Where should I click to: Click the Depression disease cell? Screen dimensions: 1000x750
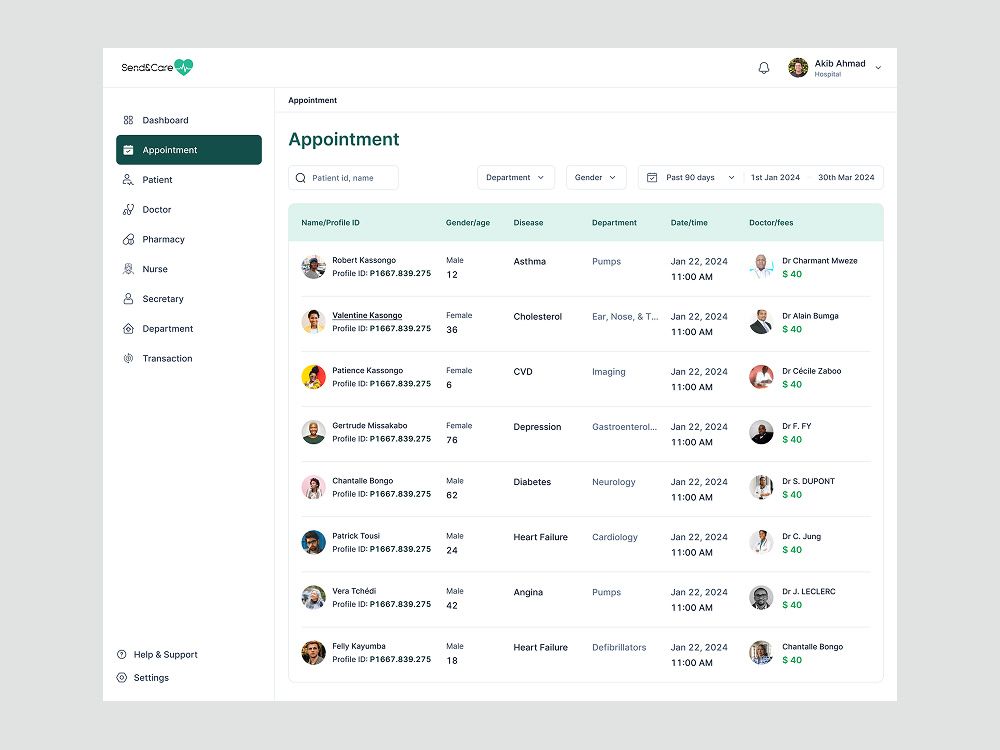pyautogui.click(x=537, y=427)
